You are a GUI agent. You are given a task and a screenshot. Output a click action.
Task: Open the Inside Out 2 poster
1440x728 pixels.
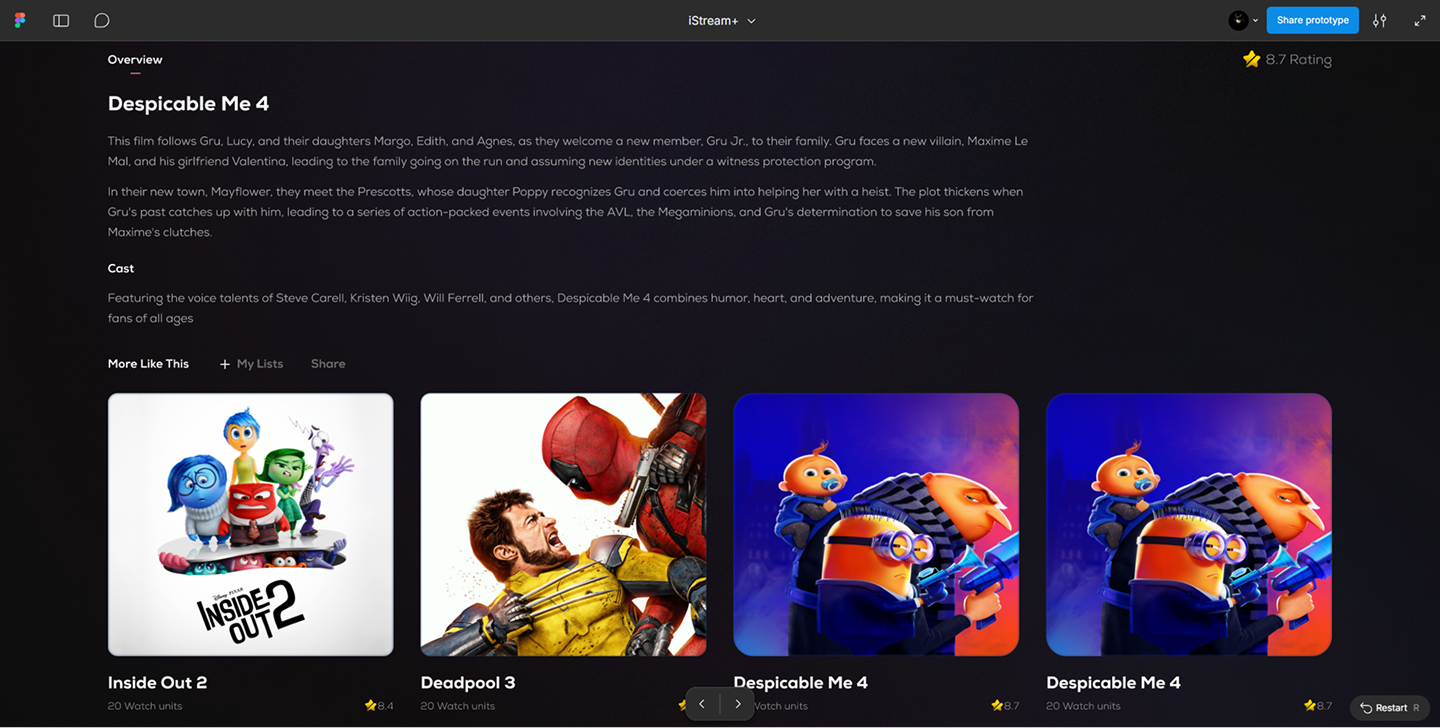250,524
